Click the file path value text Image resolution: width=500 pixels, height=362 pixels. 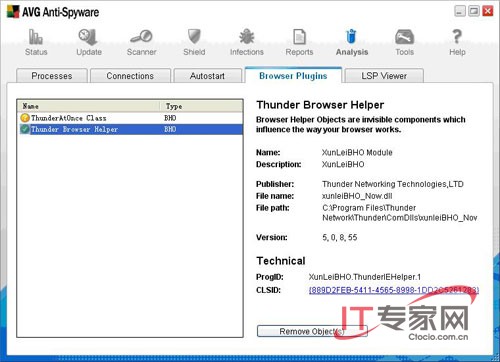(399, 213)
